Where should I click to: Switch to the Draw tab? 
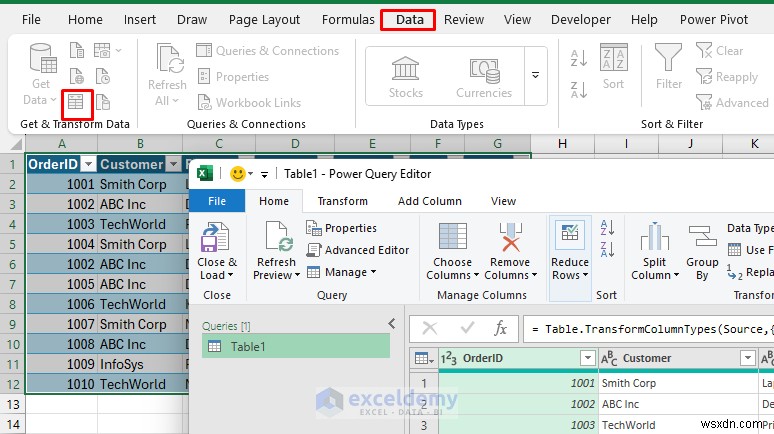pyautogui.click(x=192, y=20)
